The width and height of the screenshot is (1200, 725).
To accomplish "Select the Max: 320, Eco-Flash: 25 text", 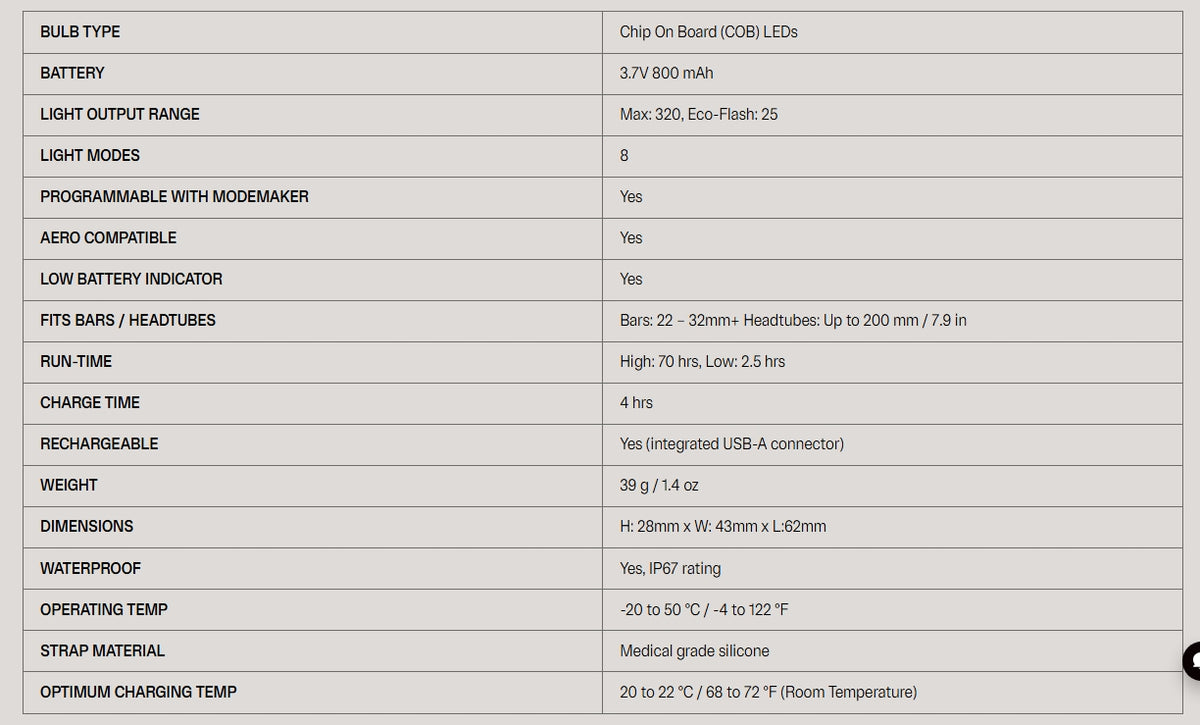I will 699,114.
